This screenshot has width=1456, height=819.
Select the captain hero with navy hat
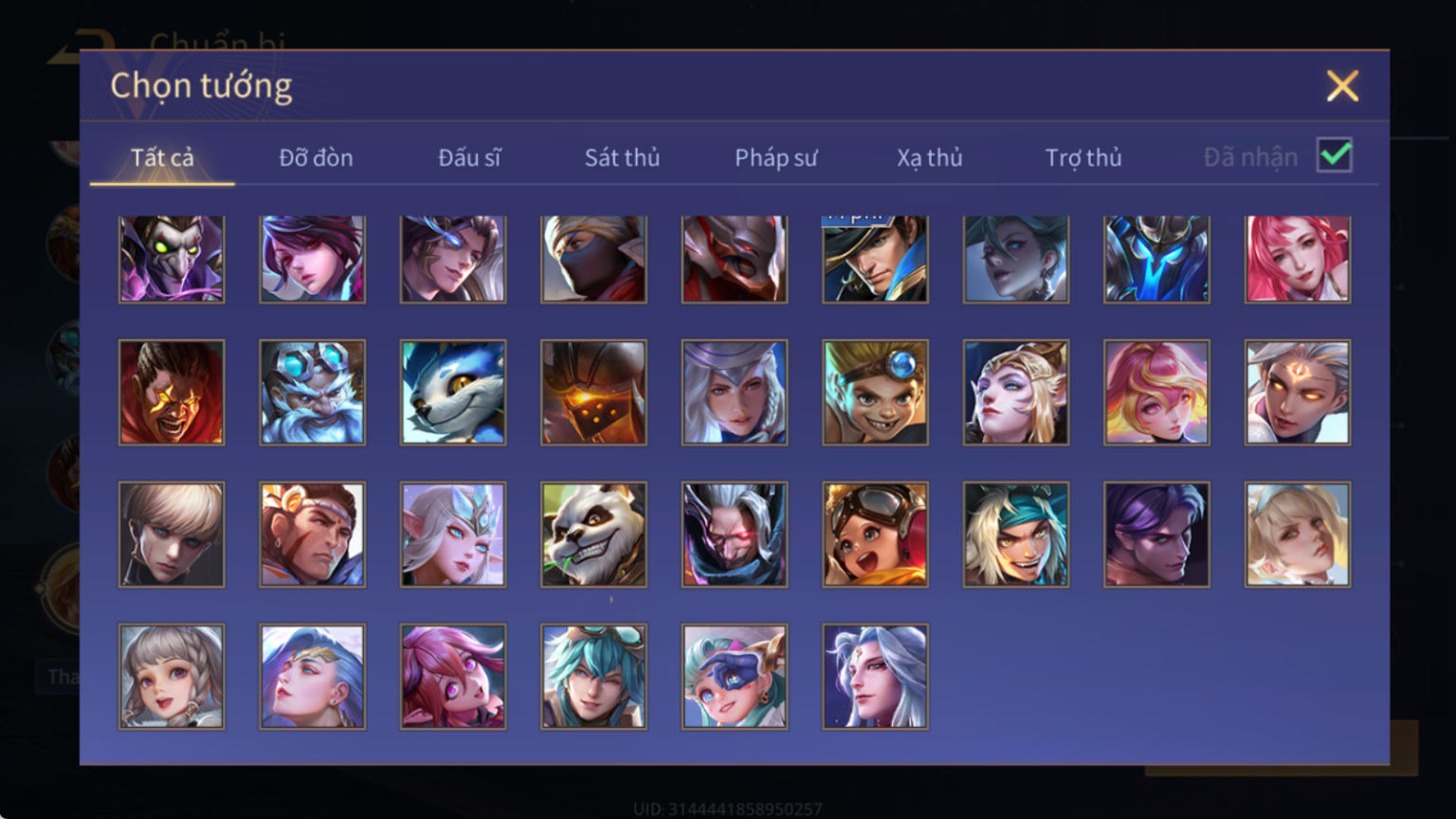tap(875, 259)
